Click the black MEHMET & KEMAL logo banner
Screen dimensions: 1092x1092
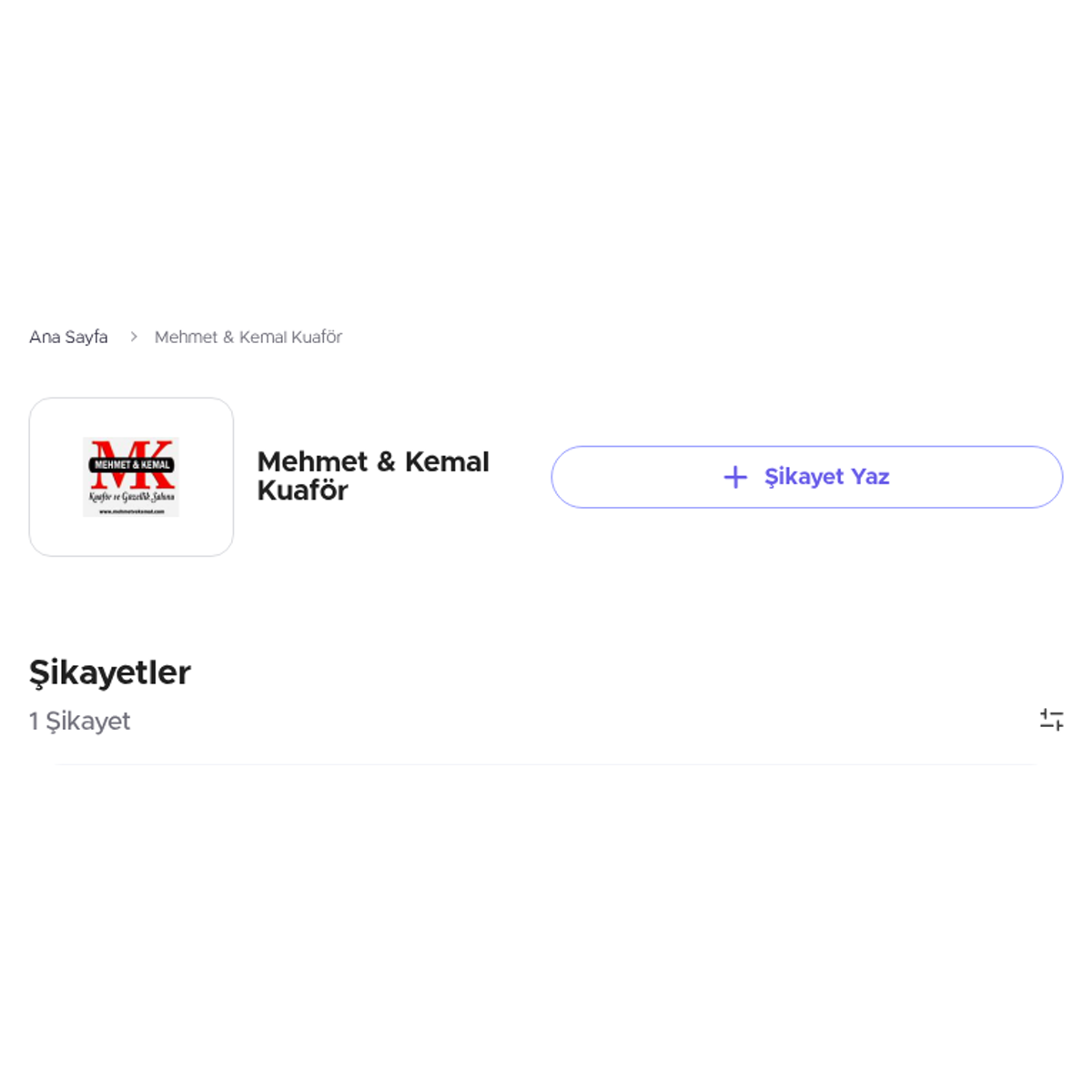point(132,465)
